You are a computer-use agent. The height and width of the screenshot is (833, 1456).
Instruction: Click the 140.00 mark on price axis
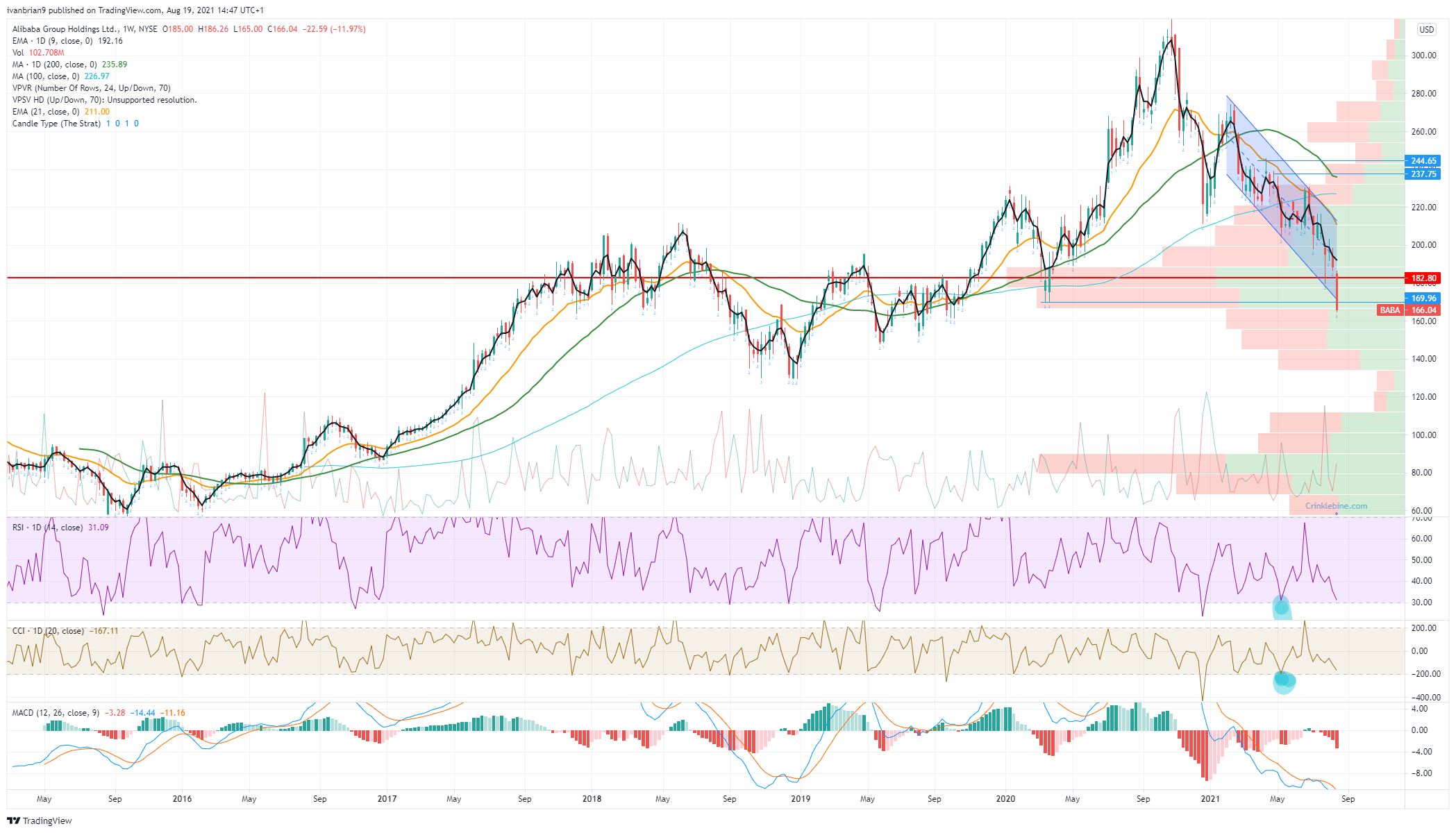(1424, 359)
